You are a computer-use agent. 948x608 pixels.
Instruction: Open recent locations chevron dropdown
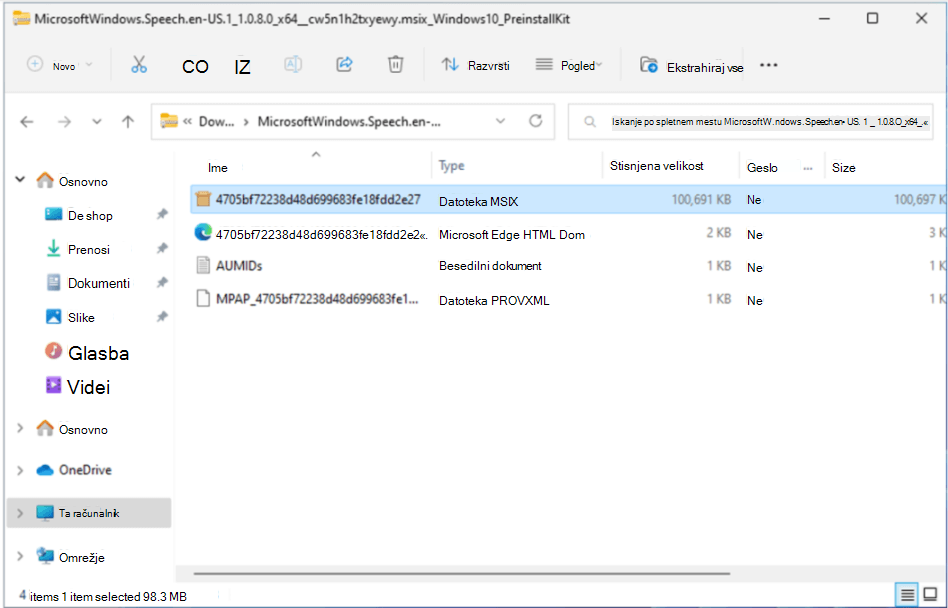[x=97, y=122]
